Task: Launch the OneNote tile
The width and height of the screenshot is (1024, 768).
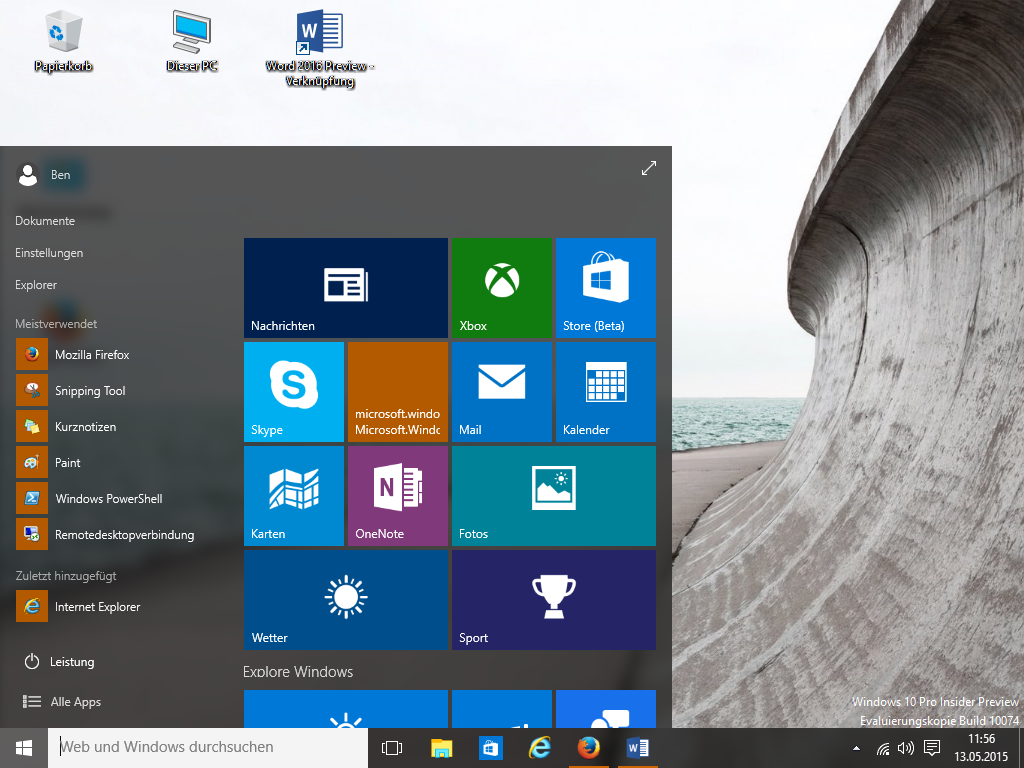Action: [398, 496]
